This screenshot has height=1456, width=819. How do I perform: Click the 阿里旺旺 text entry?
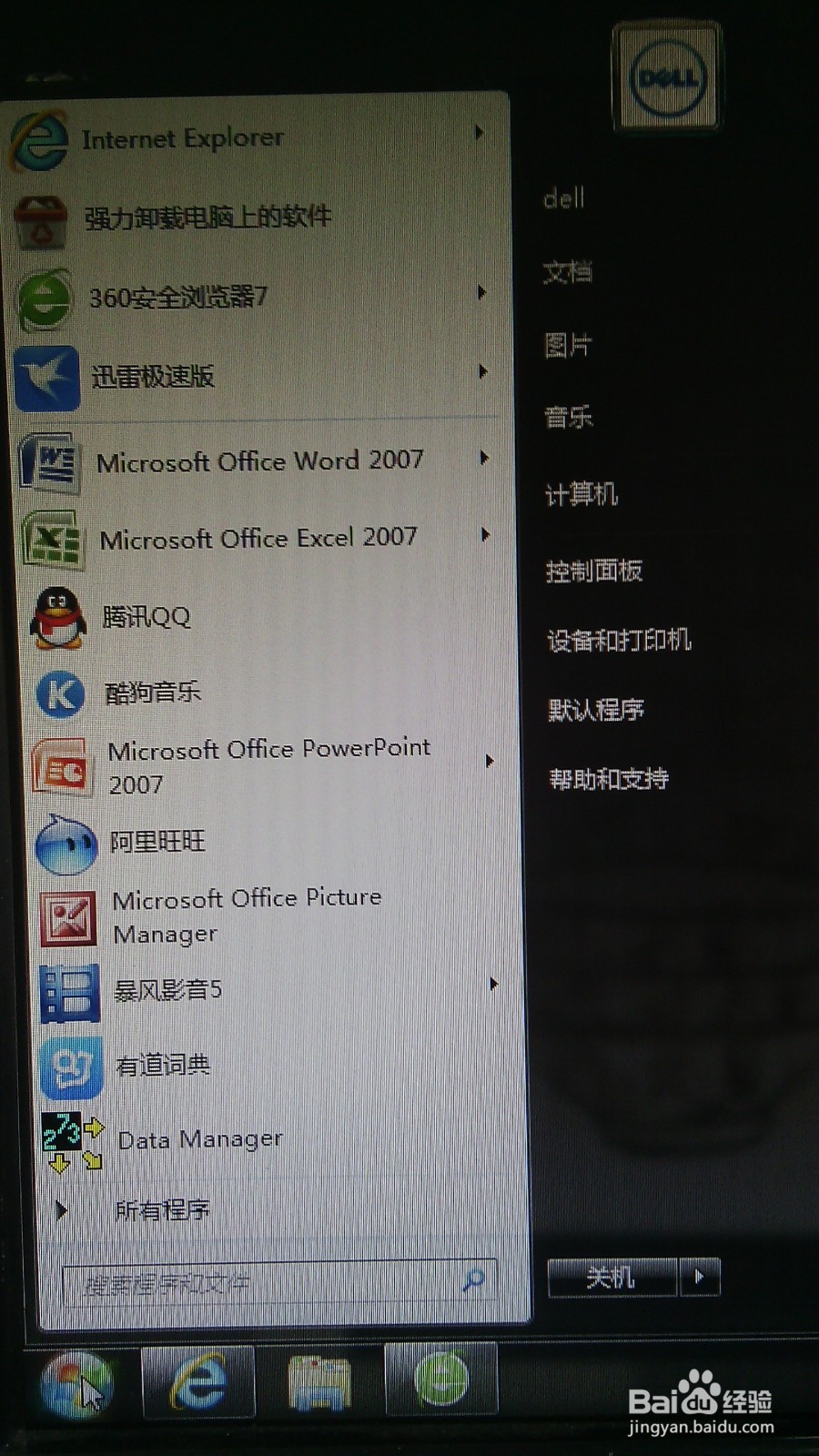pyautogui.click(x=157, y=841)
